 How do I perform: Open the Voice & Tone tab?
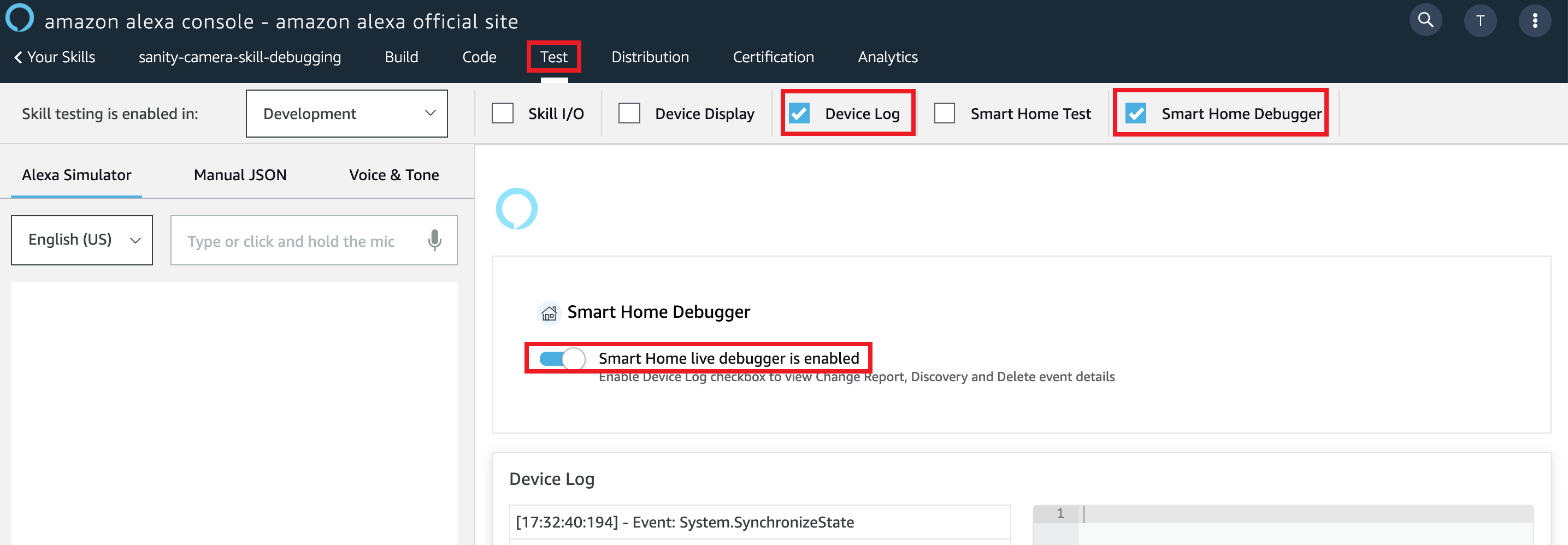pyautogui.click(x=394, y=175)
